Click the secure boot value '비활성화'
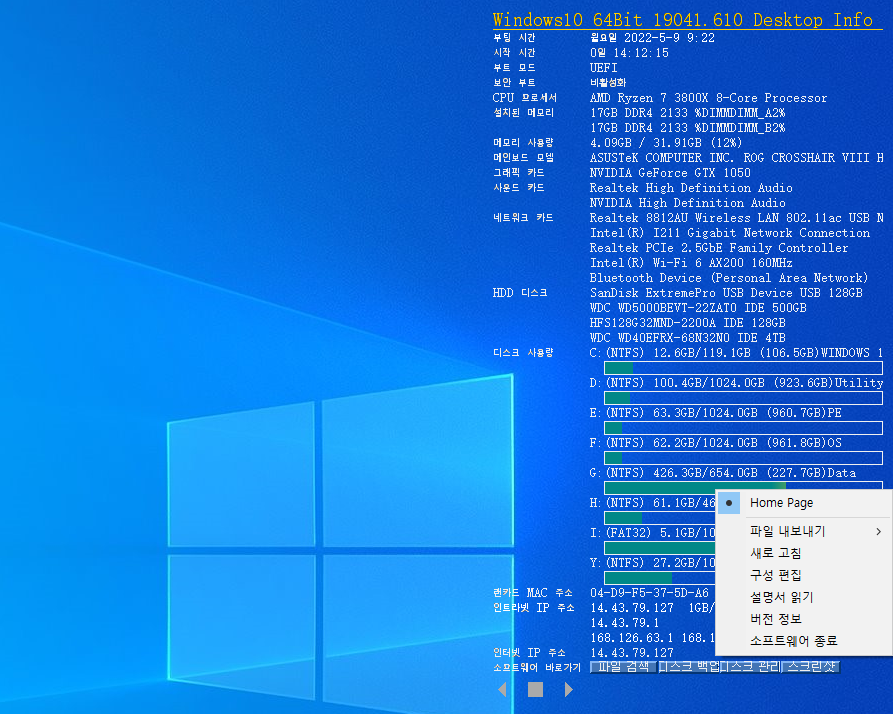This screenshot has width=893, height=714. point(608,83)
